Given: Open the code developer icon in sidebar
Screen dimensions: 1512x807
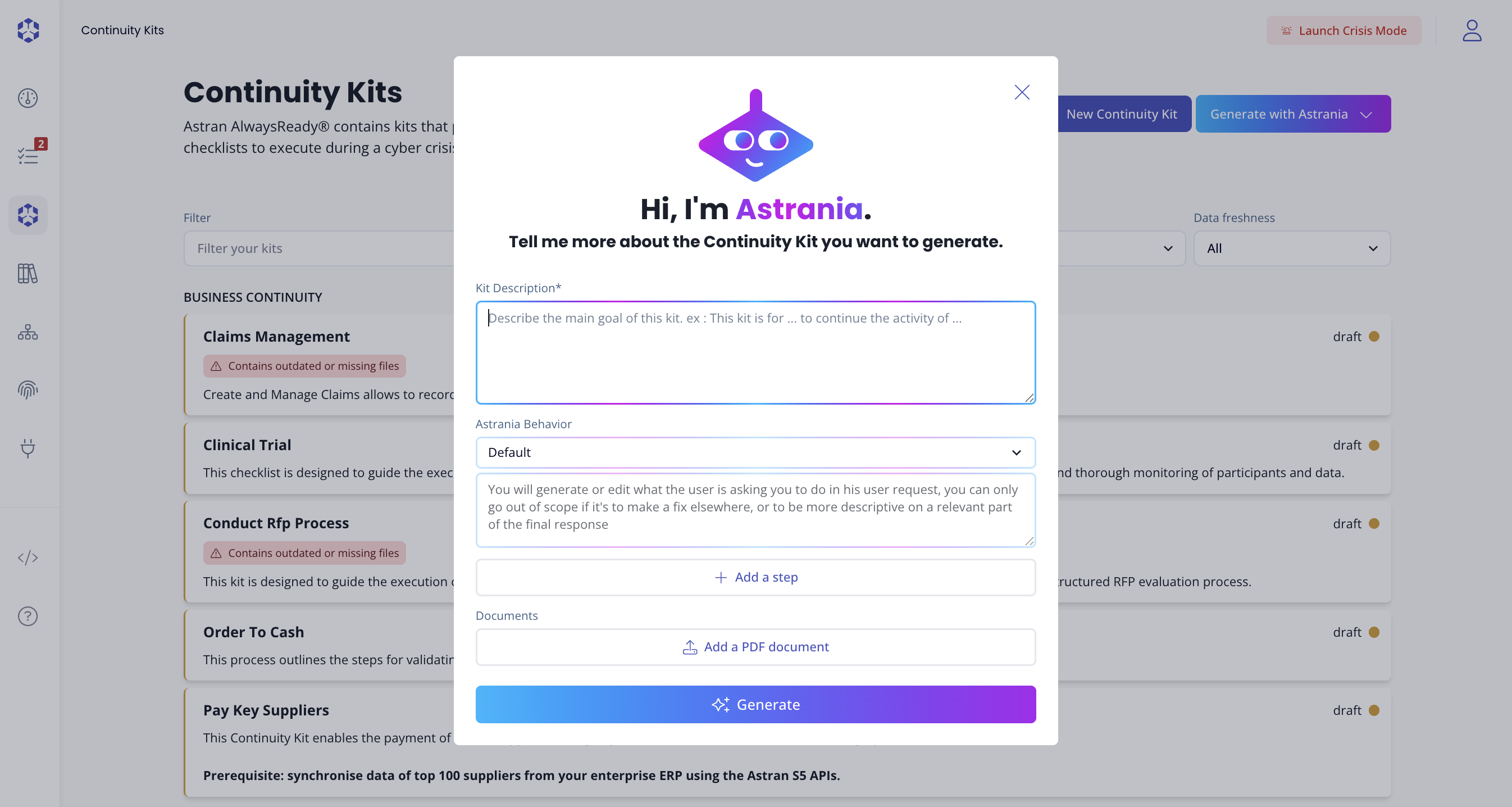Looking at the screenshot, I should 28,557.
